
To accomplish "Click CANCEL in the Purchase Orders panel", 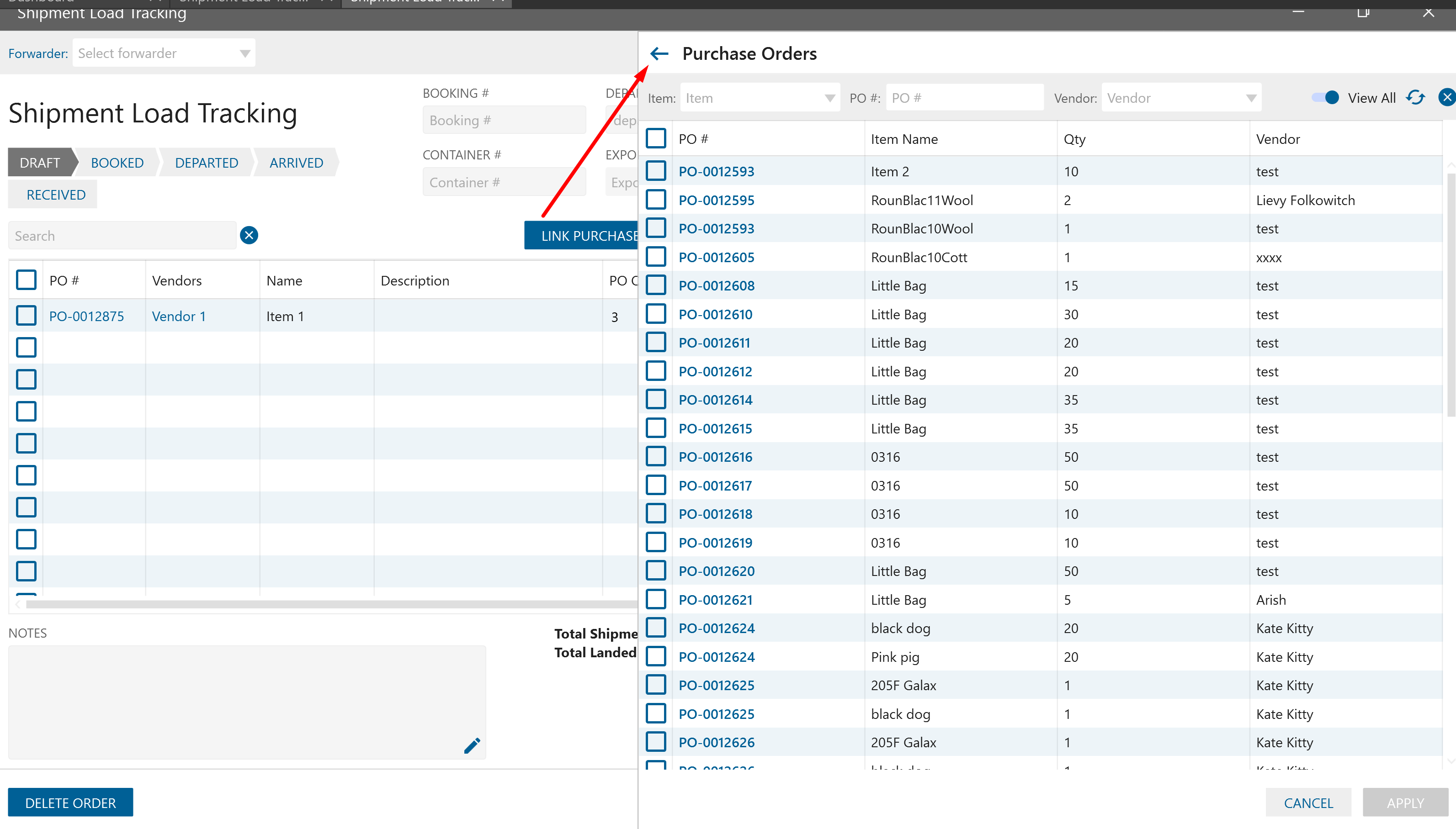I will [1308, 803].
